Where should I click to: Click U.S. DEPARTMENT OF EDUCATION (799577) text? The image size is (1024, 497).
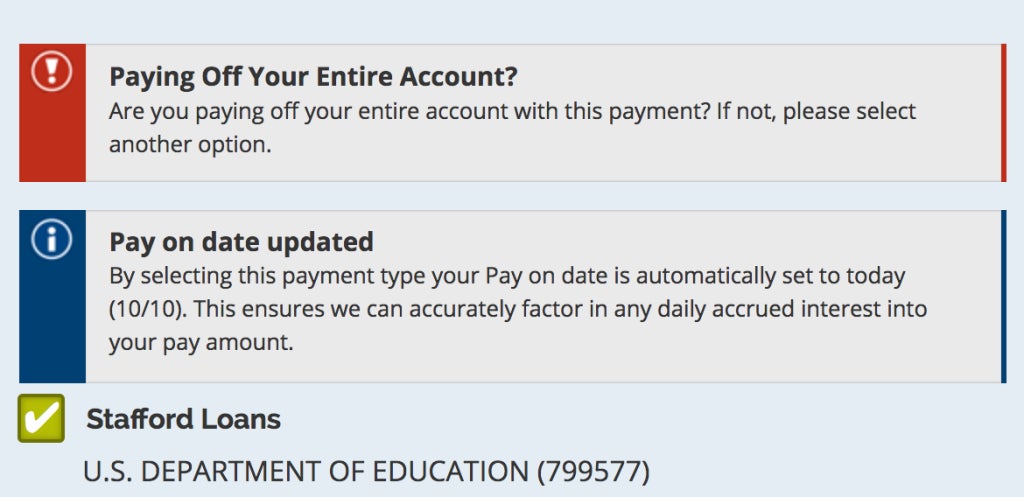[x=366, y=472]
